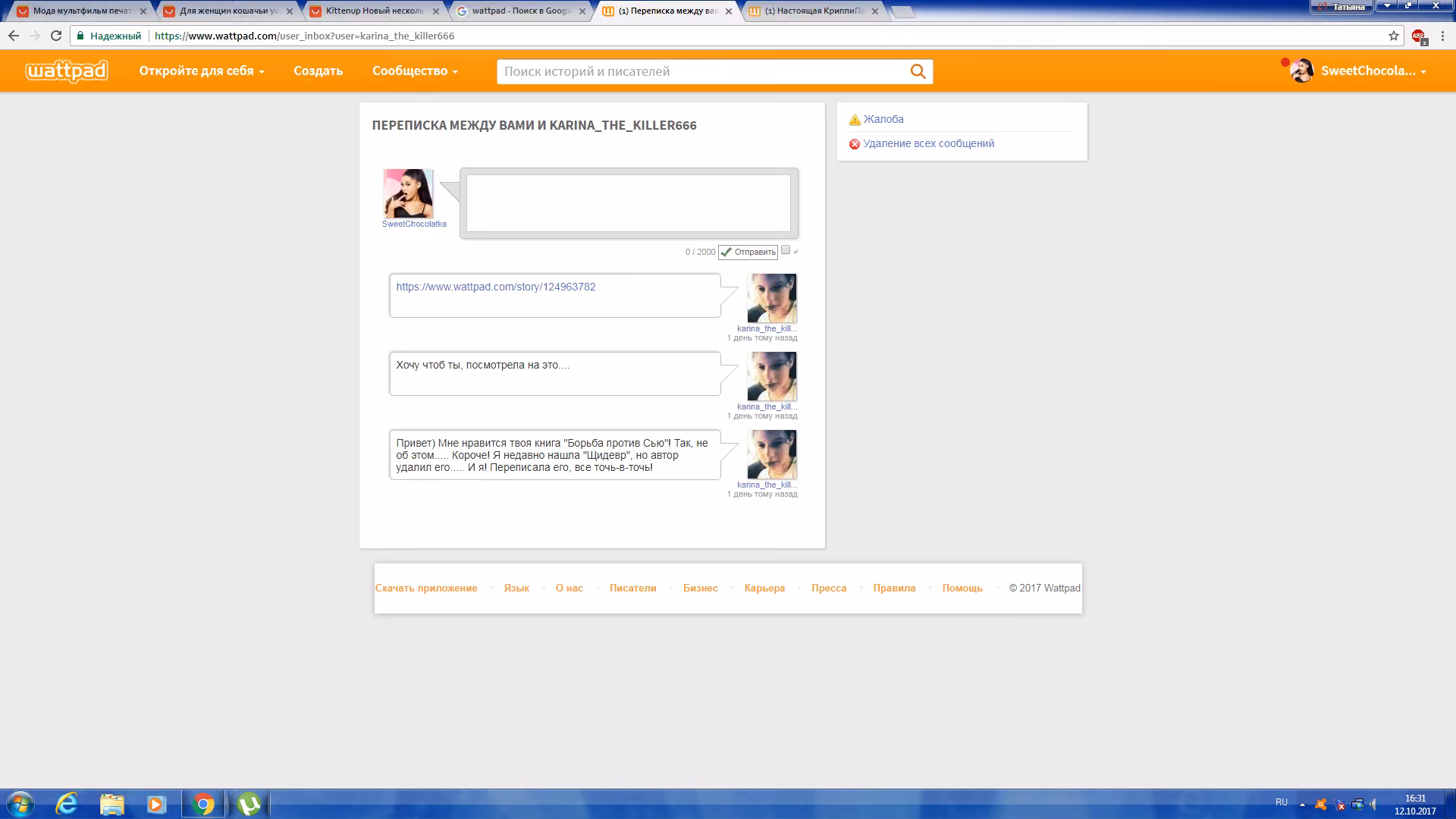Click the 'SweetChocolatka' username link
This screenshot has height=819, width=1456.
click(x=414, y=224)
